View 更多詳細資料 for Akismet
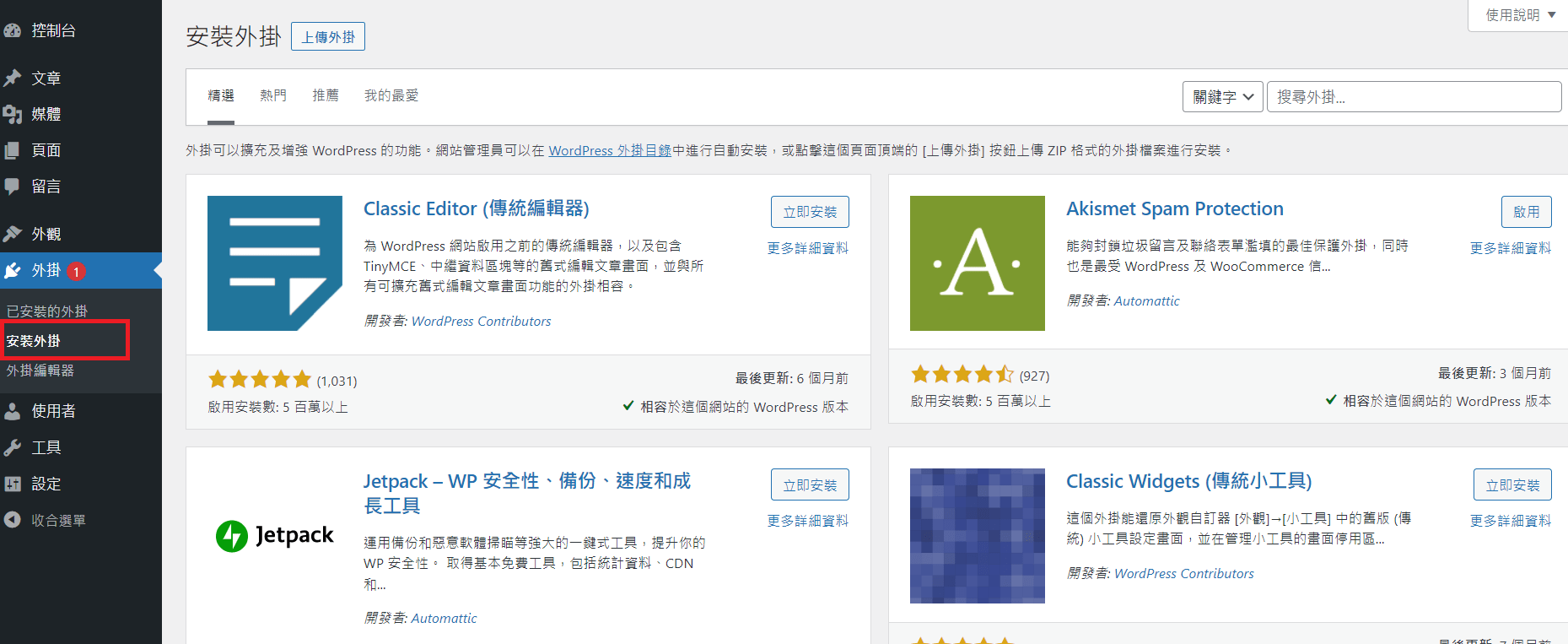 click(x=1511, y=248)
